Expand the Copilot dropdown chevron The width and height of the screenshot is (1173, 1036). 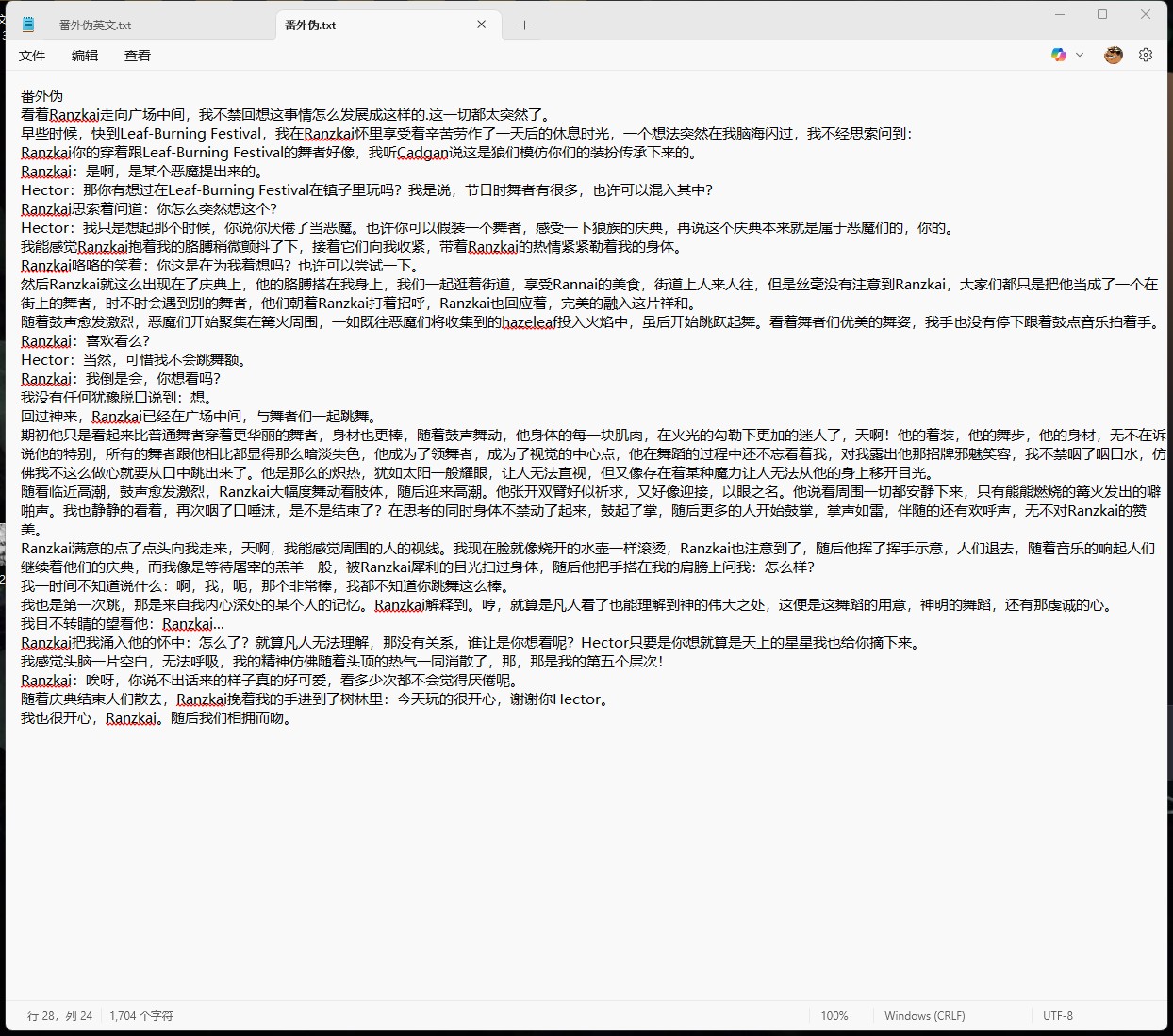point(1080,55)
